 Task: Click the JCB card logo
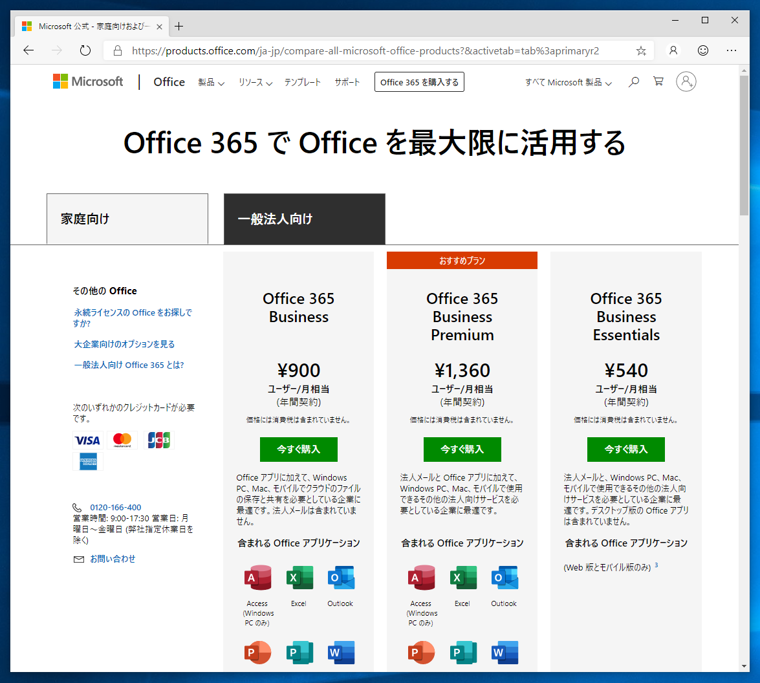pos(159,440)
